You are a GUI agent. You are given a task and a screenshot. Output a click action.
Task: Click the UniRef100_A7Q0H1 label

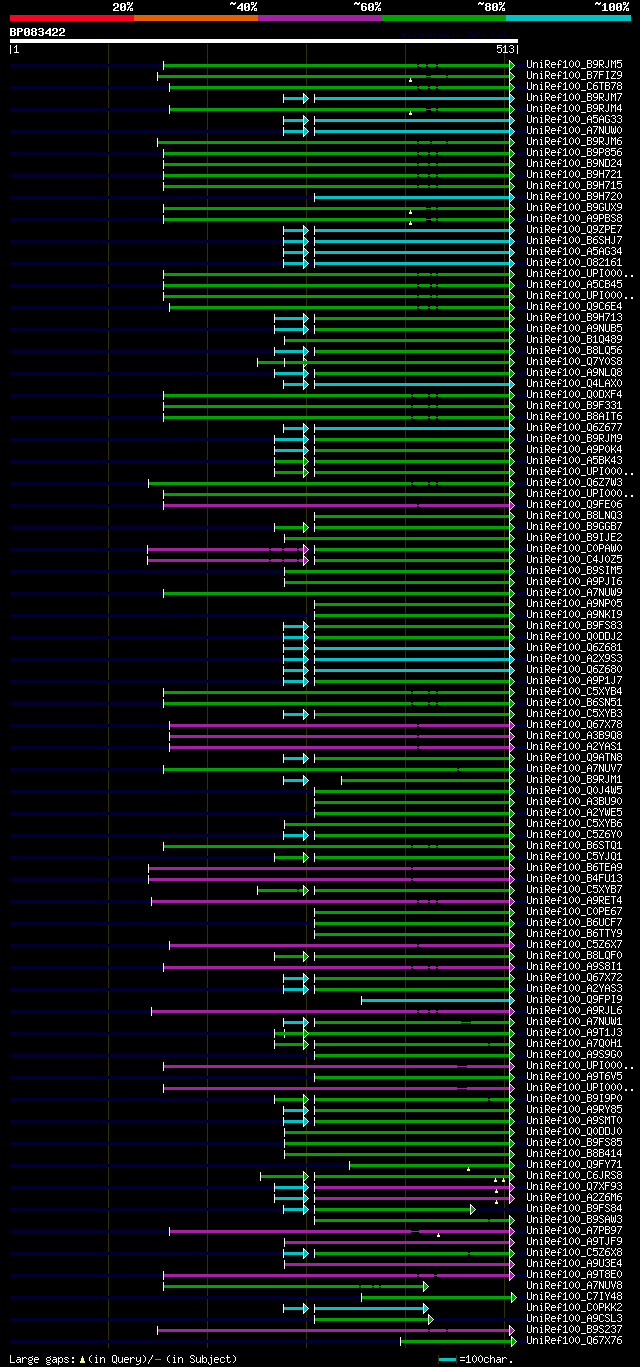(x=575, y=1043)
